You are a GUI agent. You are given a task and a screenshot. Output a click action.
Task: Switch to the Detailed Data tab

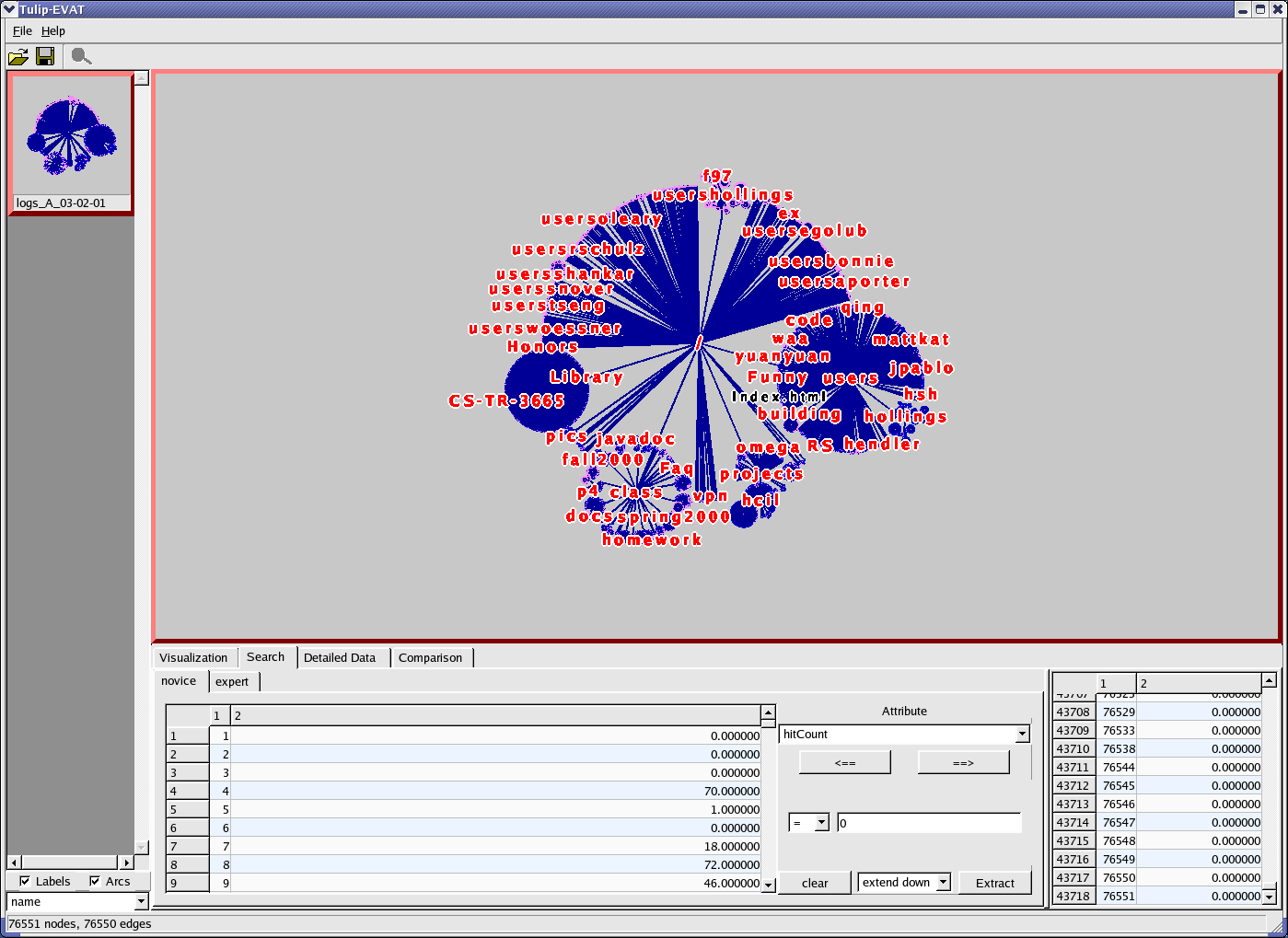(340, 657)
